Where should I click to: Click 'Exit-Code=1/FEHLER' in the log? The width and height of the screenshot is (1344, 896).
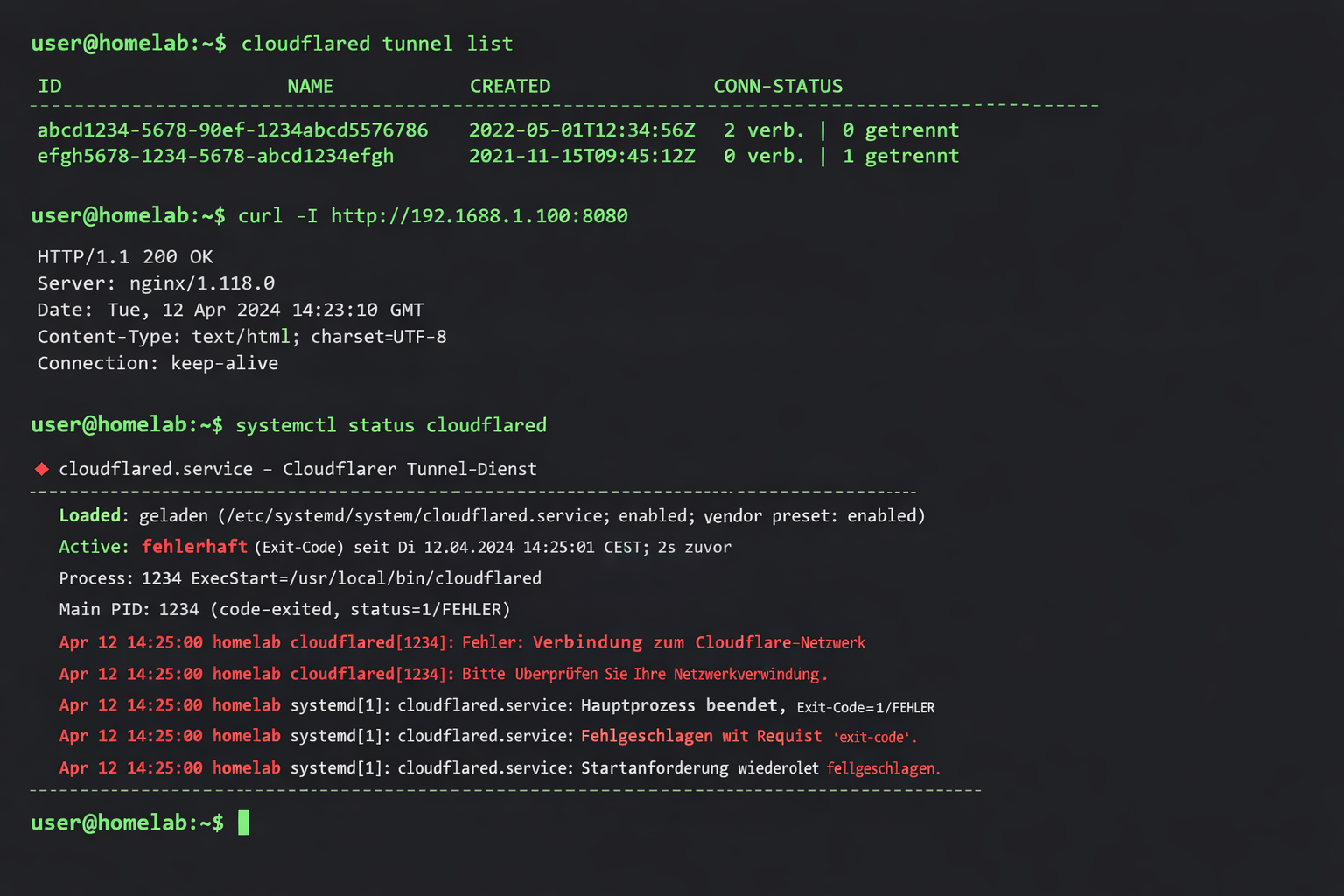coord(865,707)
